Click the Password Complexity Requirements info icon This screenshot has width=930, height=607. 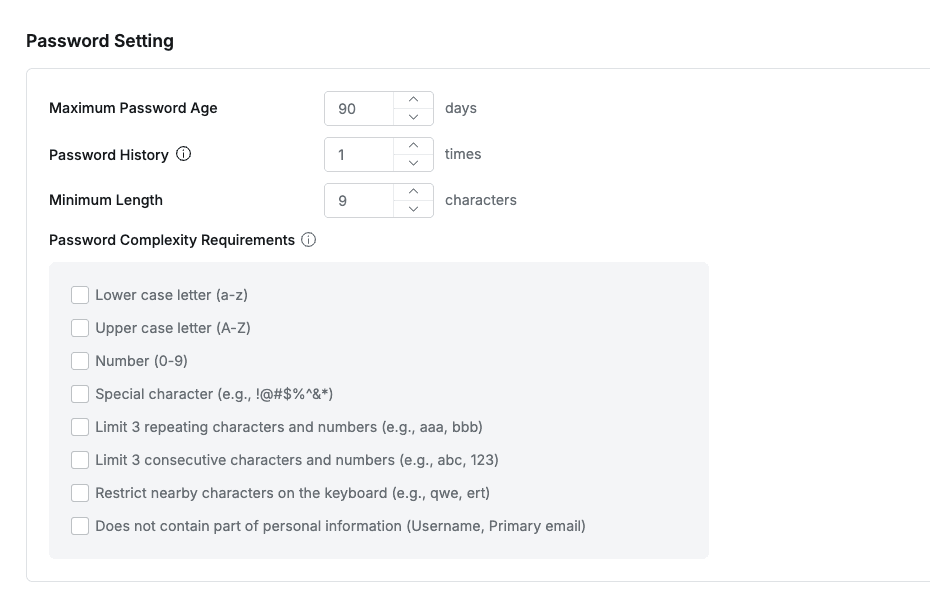coord(309,240)
